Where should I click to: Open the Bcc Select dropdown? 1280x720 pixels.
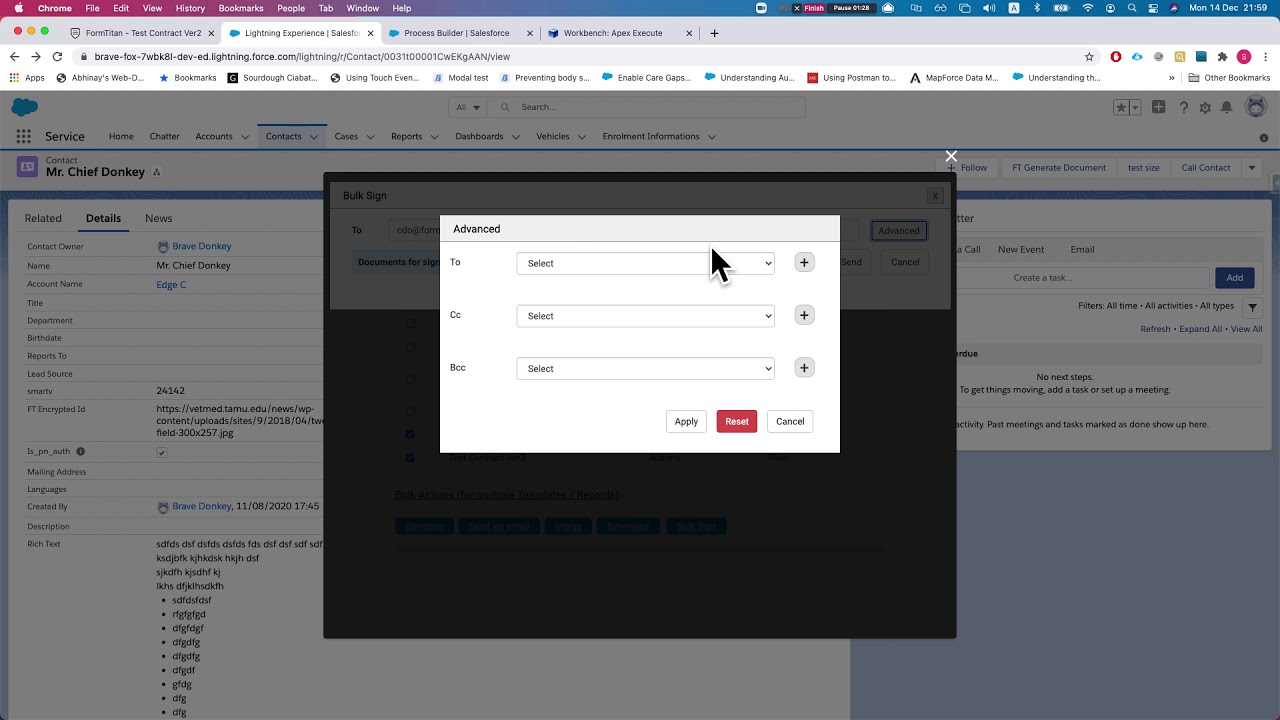click(x=645, y=369)
